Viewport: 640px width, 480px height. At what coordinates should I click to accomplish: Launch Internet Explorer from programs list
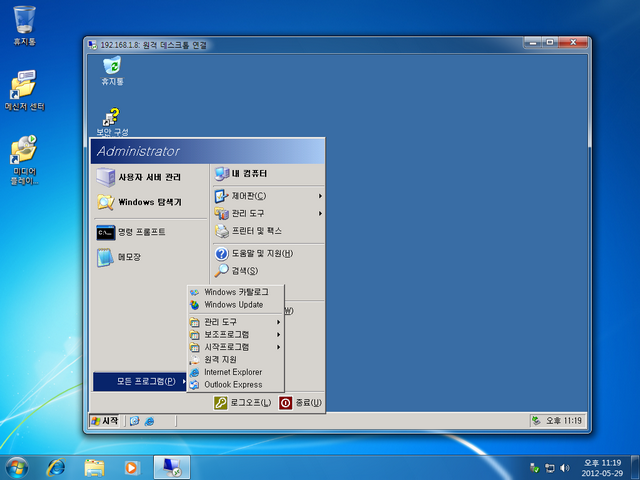[x=236, y=372]
